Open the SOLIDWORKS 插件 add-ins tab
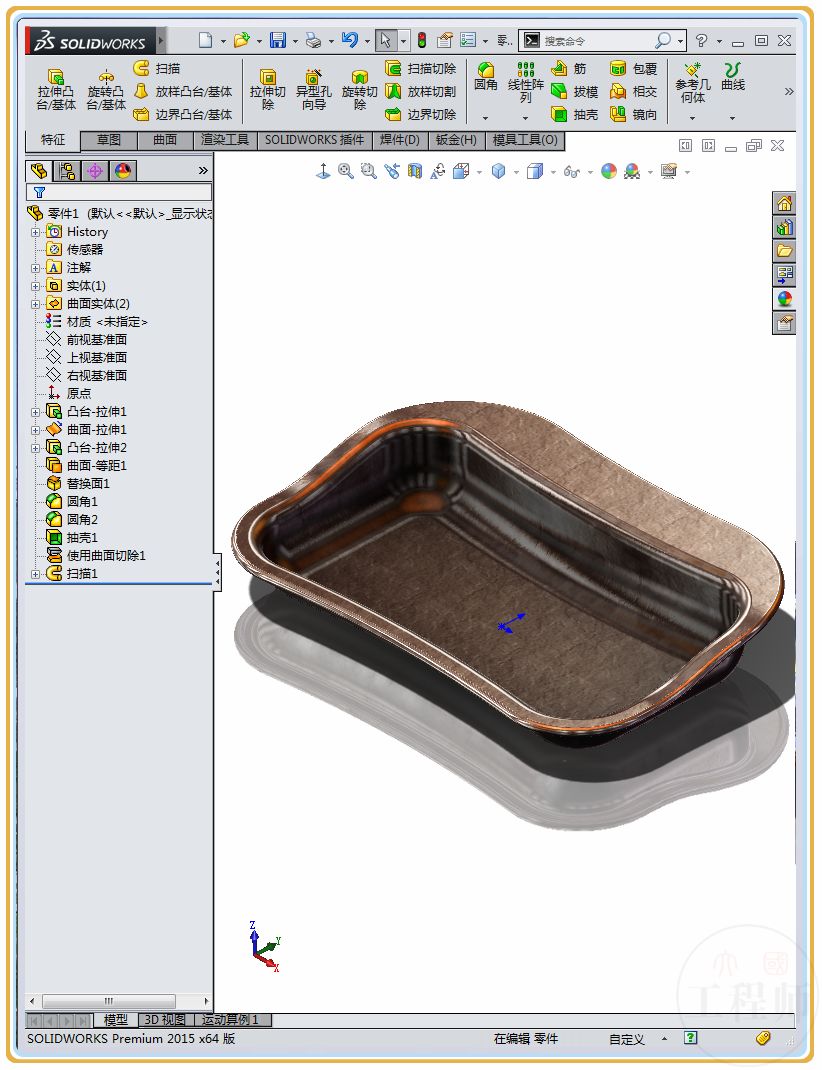 click(x=314, y=140)
